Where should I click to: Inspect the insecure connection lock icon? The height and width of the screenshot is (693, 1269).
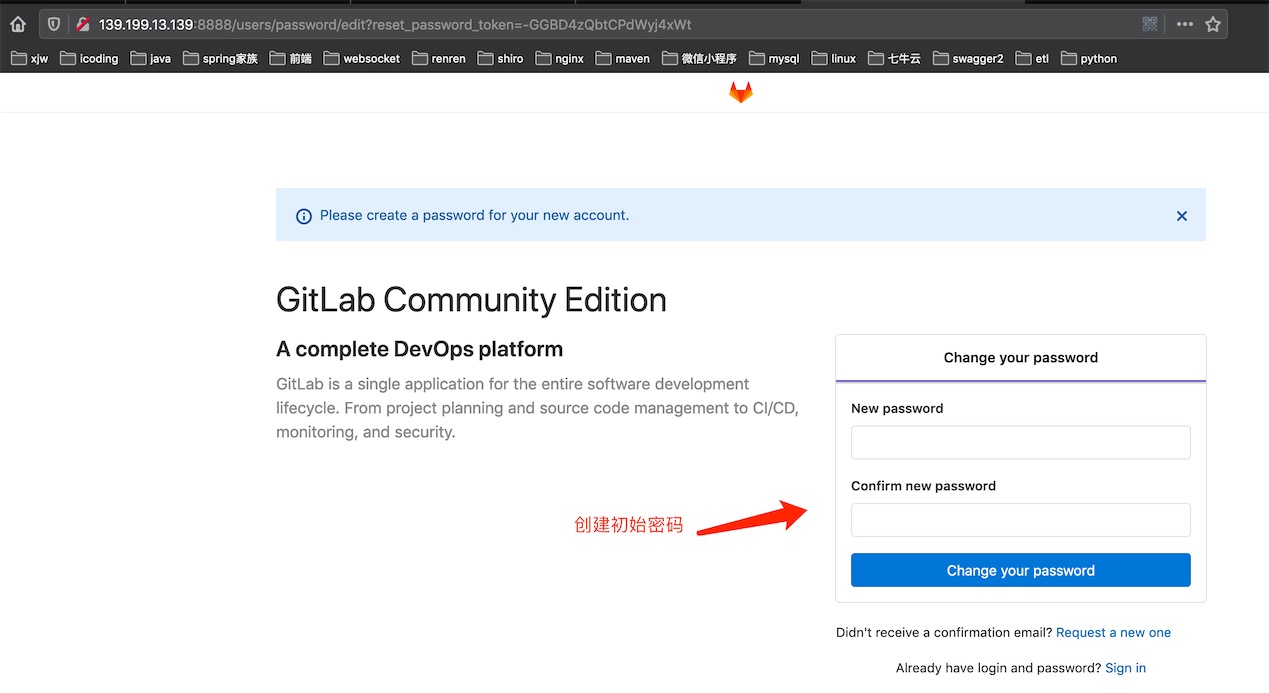(83, 24)
